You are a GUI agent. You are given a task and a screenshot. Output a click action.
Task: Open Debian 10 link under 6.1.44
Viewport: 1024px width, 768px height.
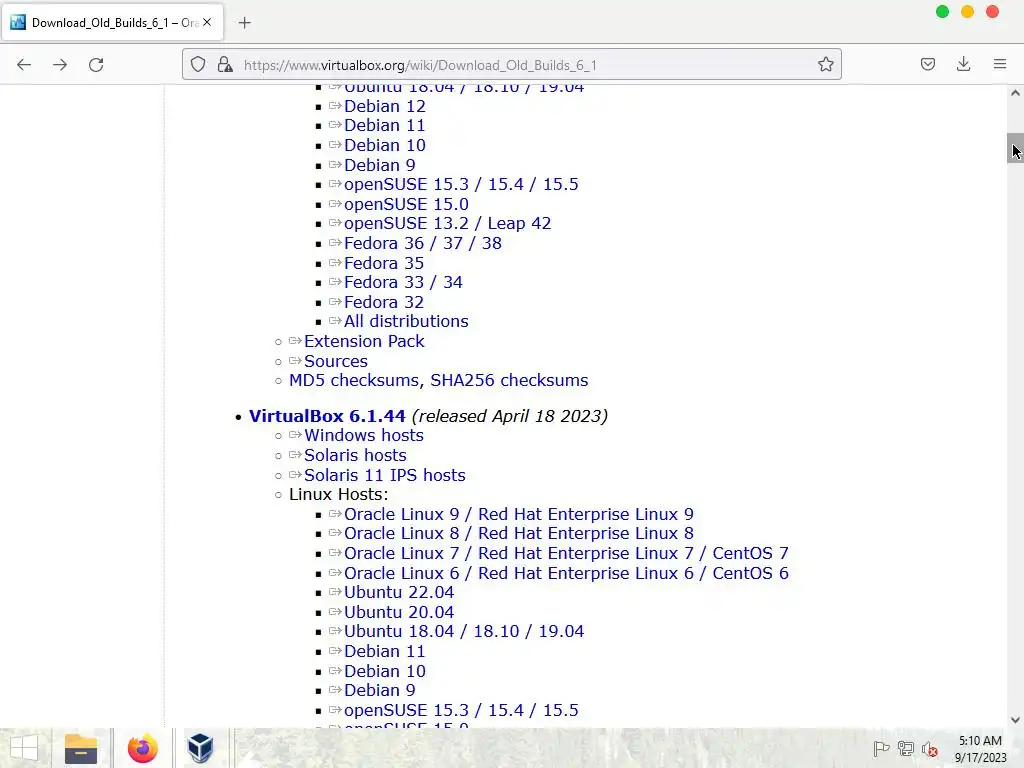tap(385, 671)
